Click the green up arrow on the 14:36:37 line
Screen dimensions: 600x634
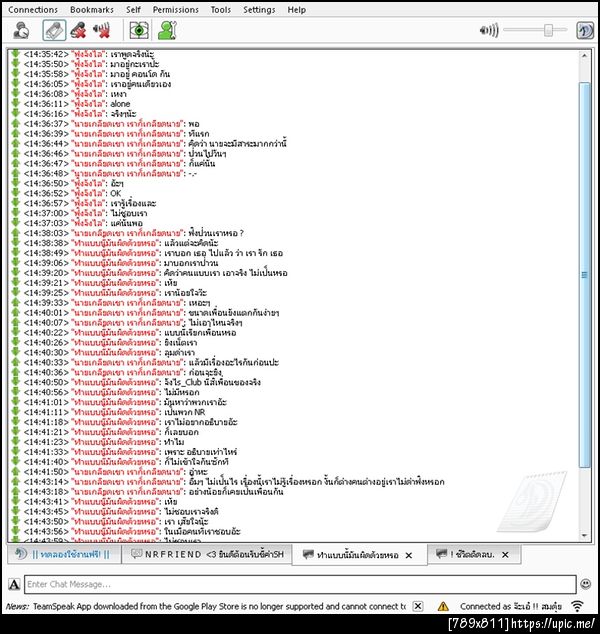click(x=15, y=123)
